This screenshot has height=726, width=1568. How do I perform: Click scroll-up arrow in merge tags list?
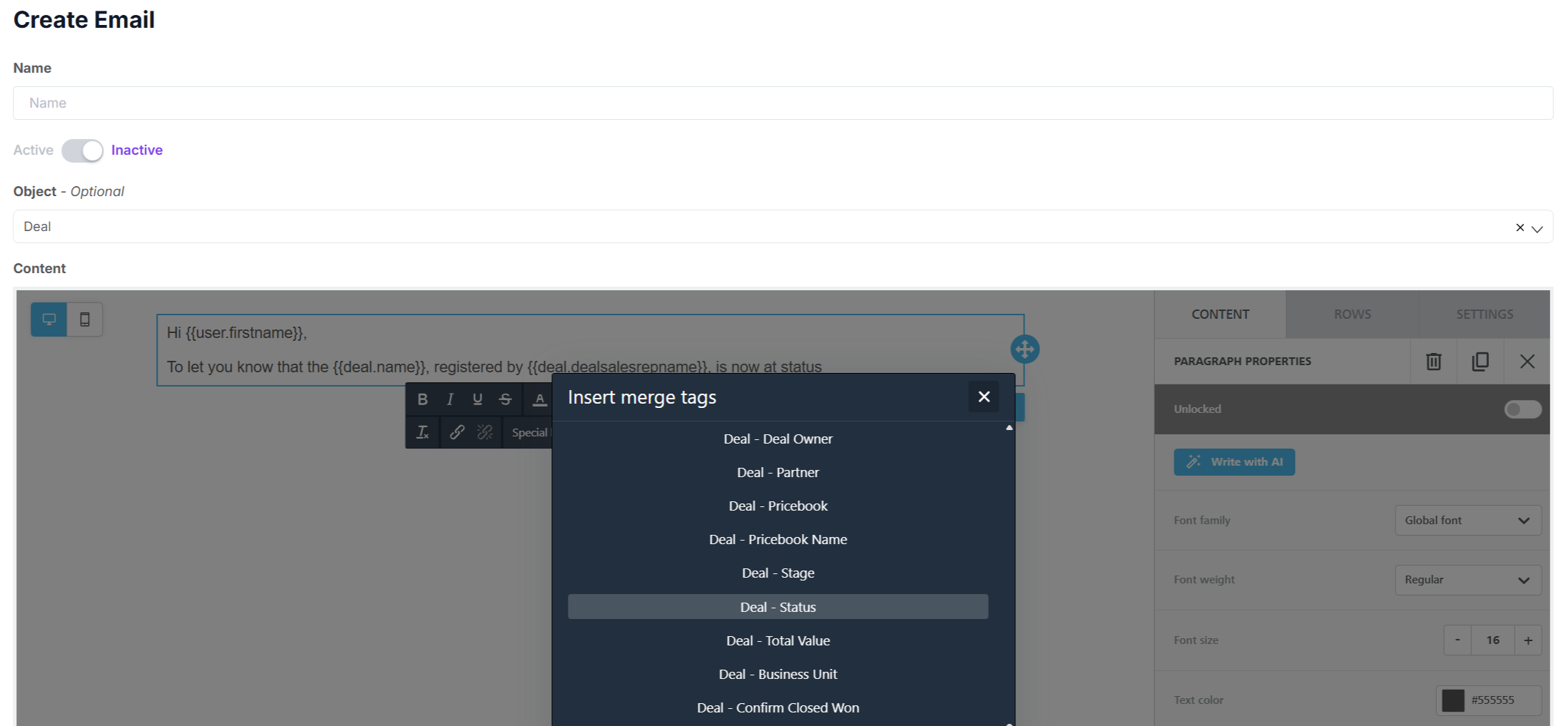pos(1009,428)
